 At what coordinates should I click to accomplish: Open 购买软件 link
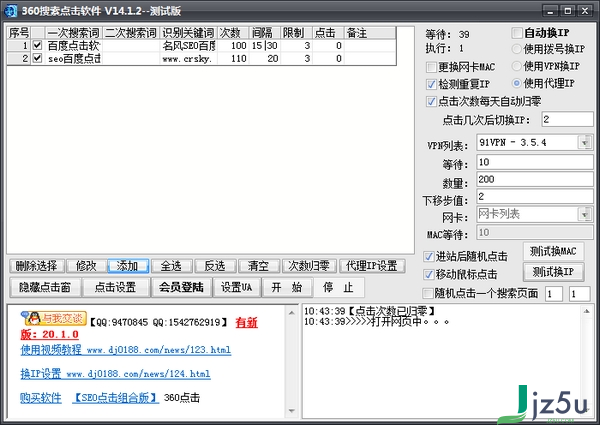[x=41, y=398]
